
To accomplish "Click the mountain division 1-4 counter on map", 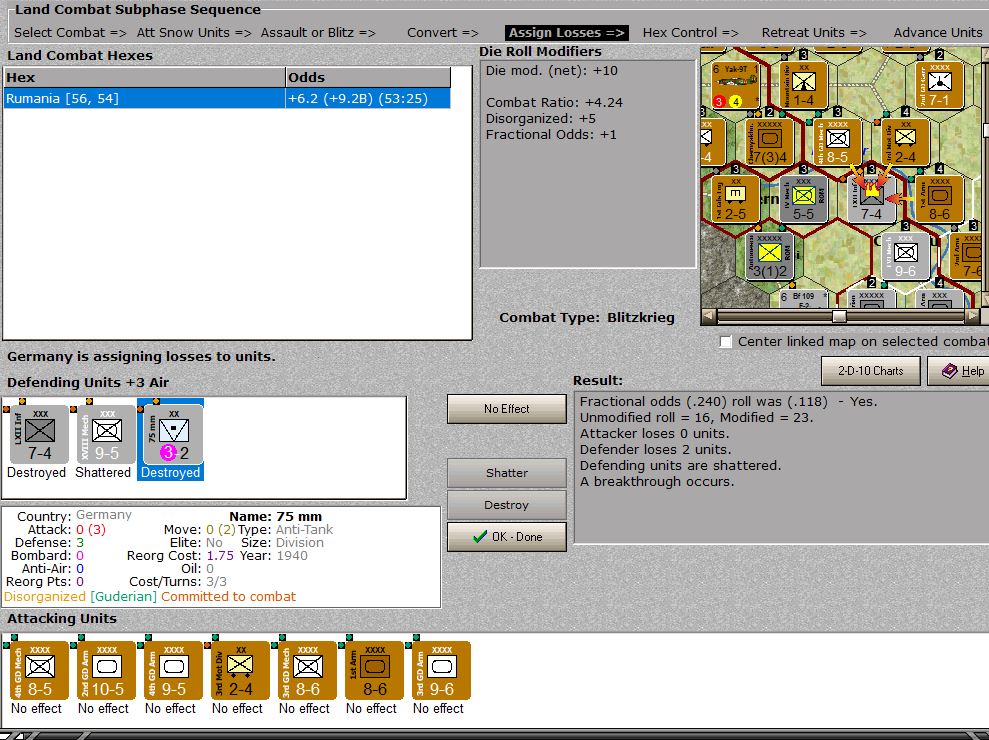I will 803,85.
